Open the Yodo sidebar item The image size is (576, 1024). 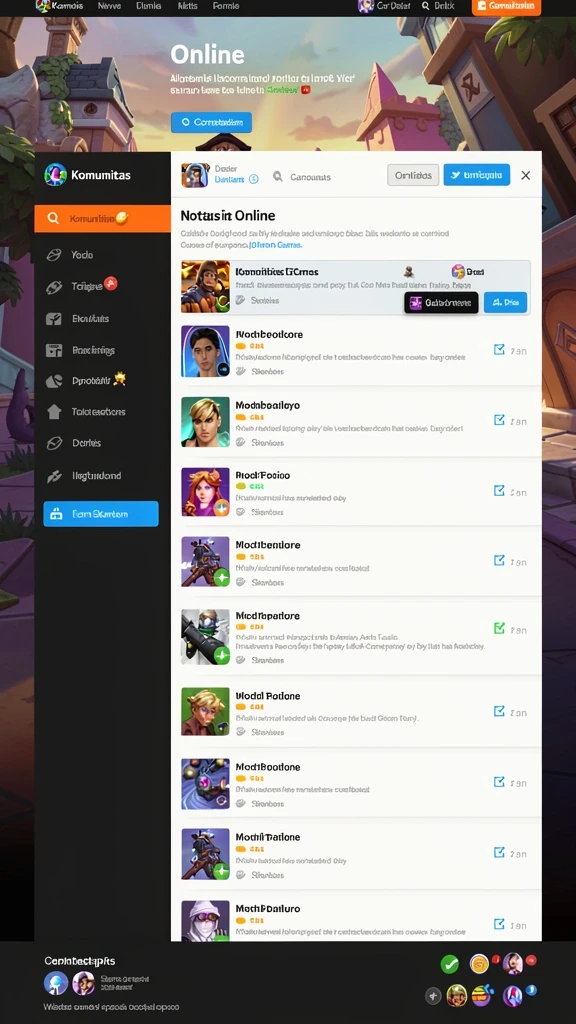[x=82, y=255]
